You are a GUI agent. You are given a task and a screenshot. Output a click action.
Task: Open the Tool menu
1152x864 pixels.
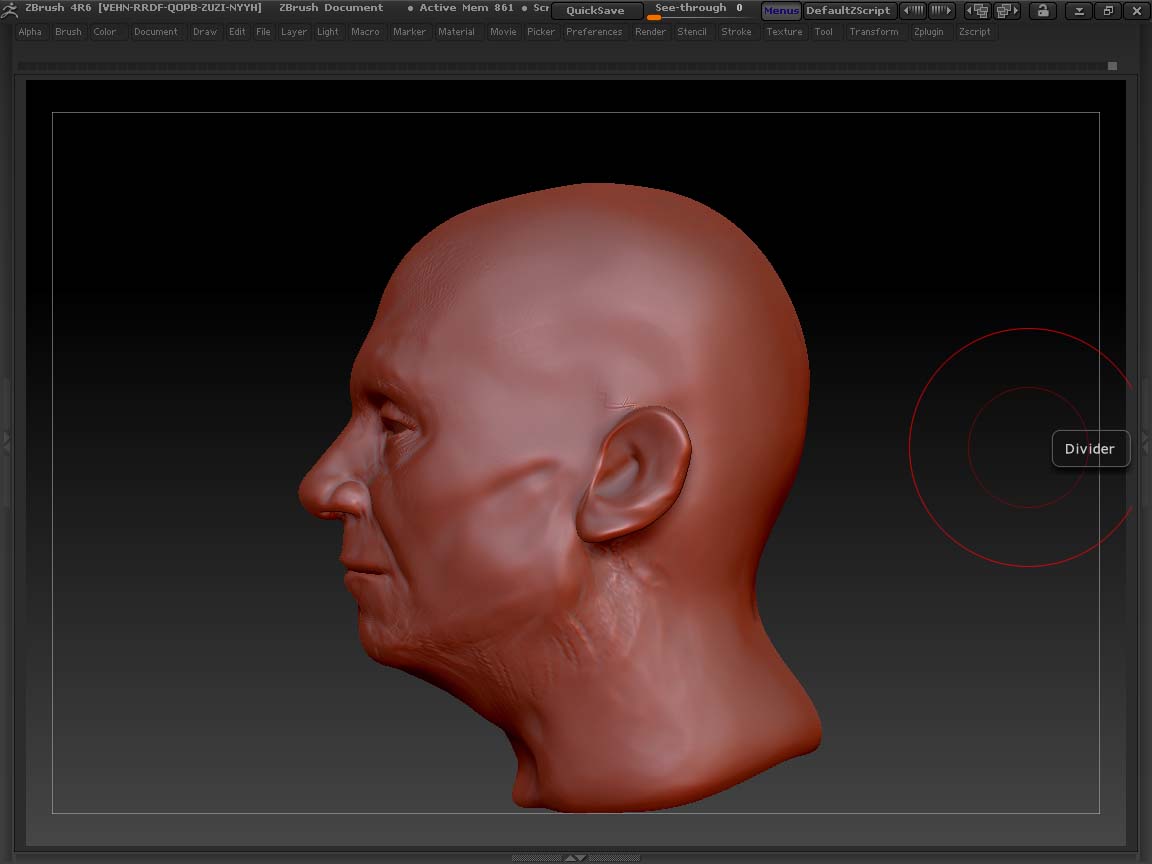coord(823,31)
